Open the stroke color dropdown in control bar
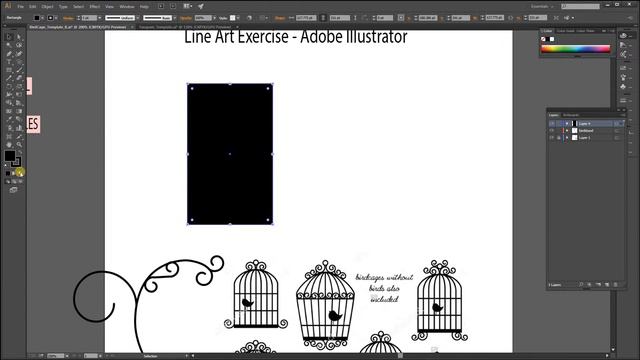 click(x=56, y=18)
